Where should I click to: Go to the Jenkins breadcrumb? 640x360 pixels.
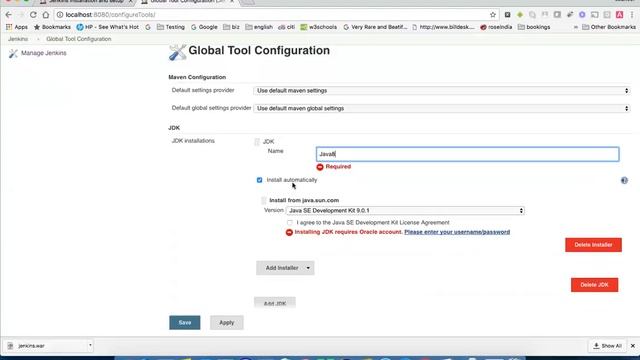pos(18,39)
